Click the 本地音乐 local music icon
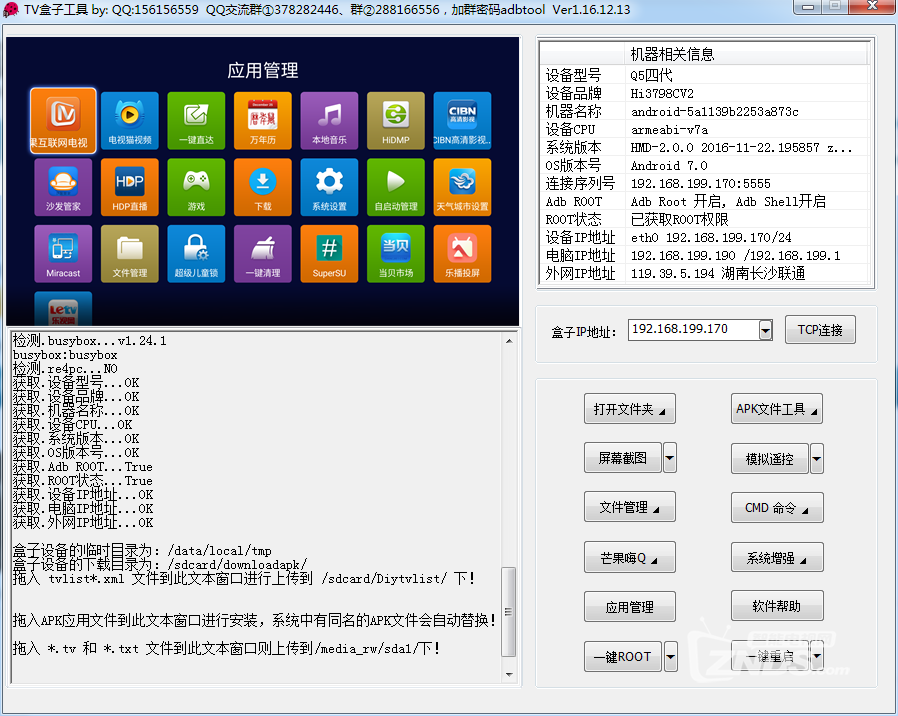This screenshot has width=898, height=716. tap(329, 120)
